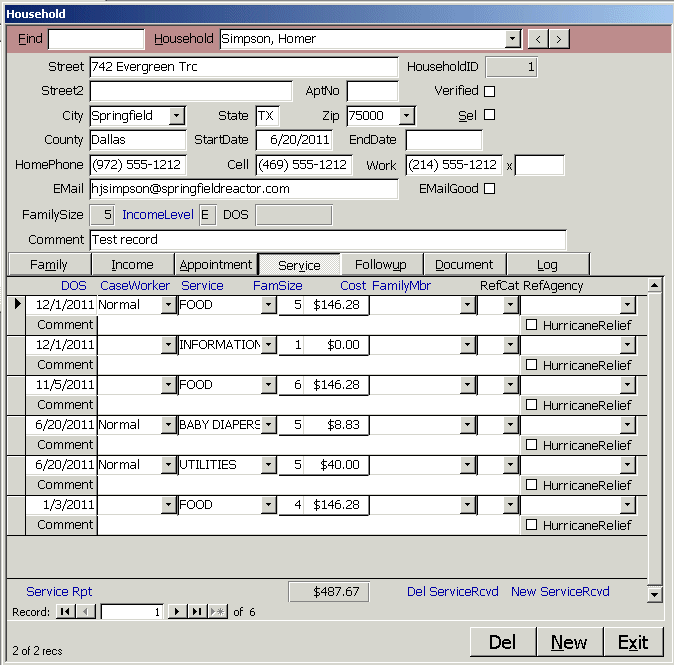Check HurricaneRelief for first service row
674x665 pixels.
point(532,325)
